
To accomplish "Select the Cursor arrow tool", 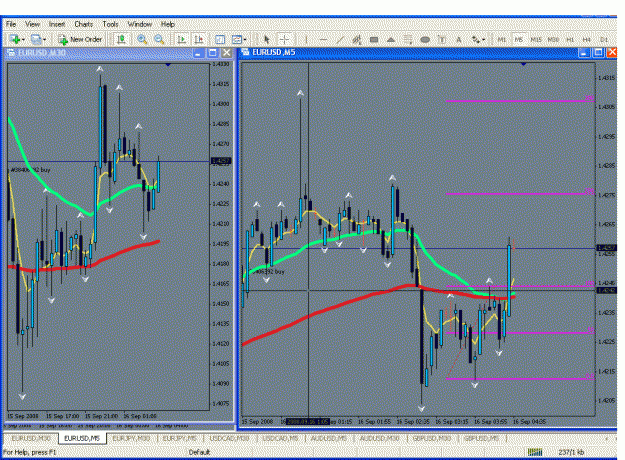I will (x=267, y=39).
